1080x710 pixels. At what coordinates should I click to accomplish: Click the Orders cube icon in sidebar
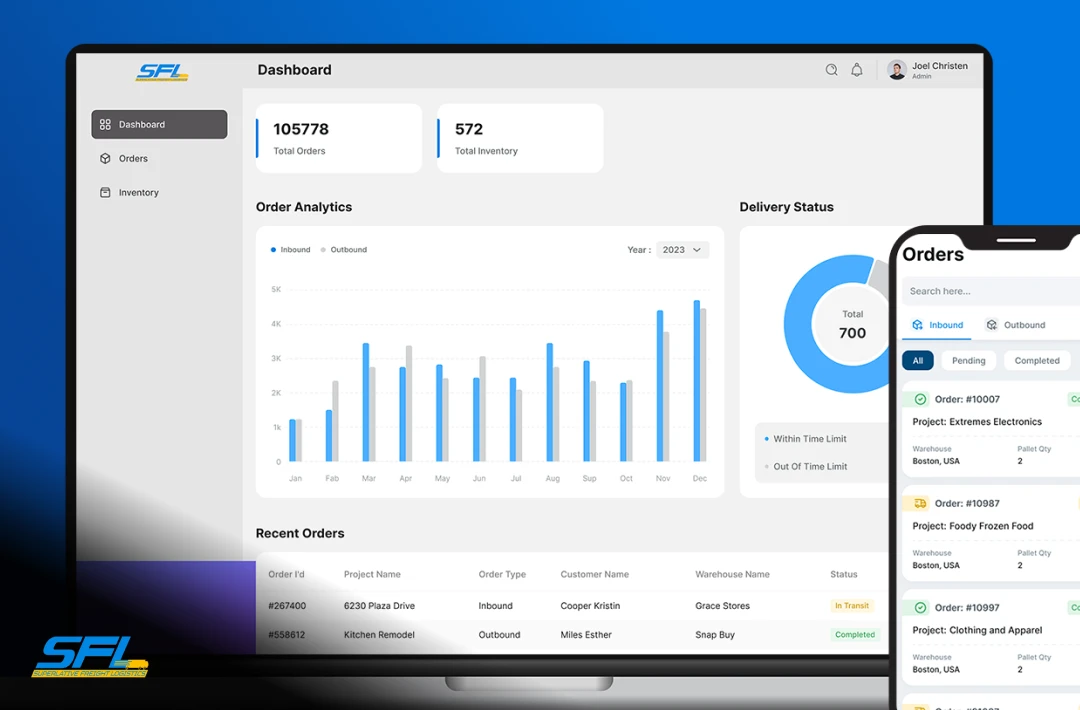(105, 158)
